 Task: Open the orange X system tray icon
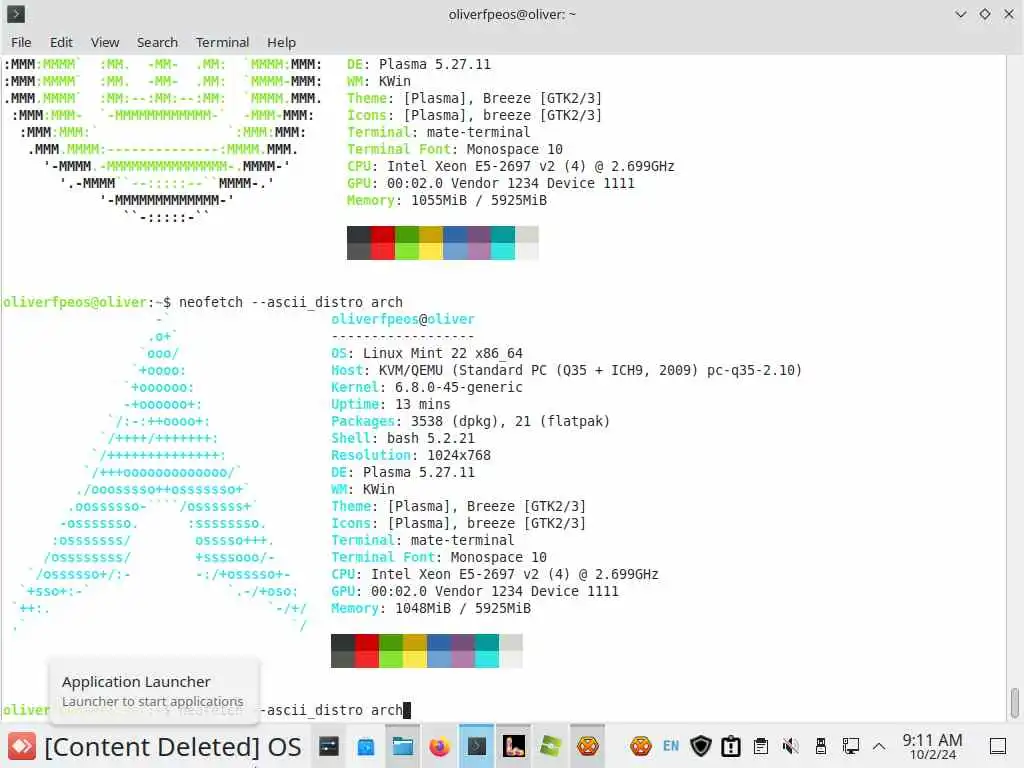(641, 746)
